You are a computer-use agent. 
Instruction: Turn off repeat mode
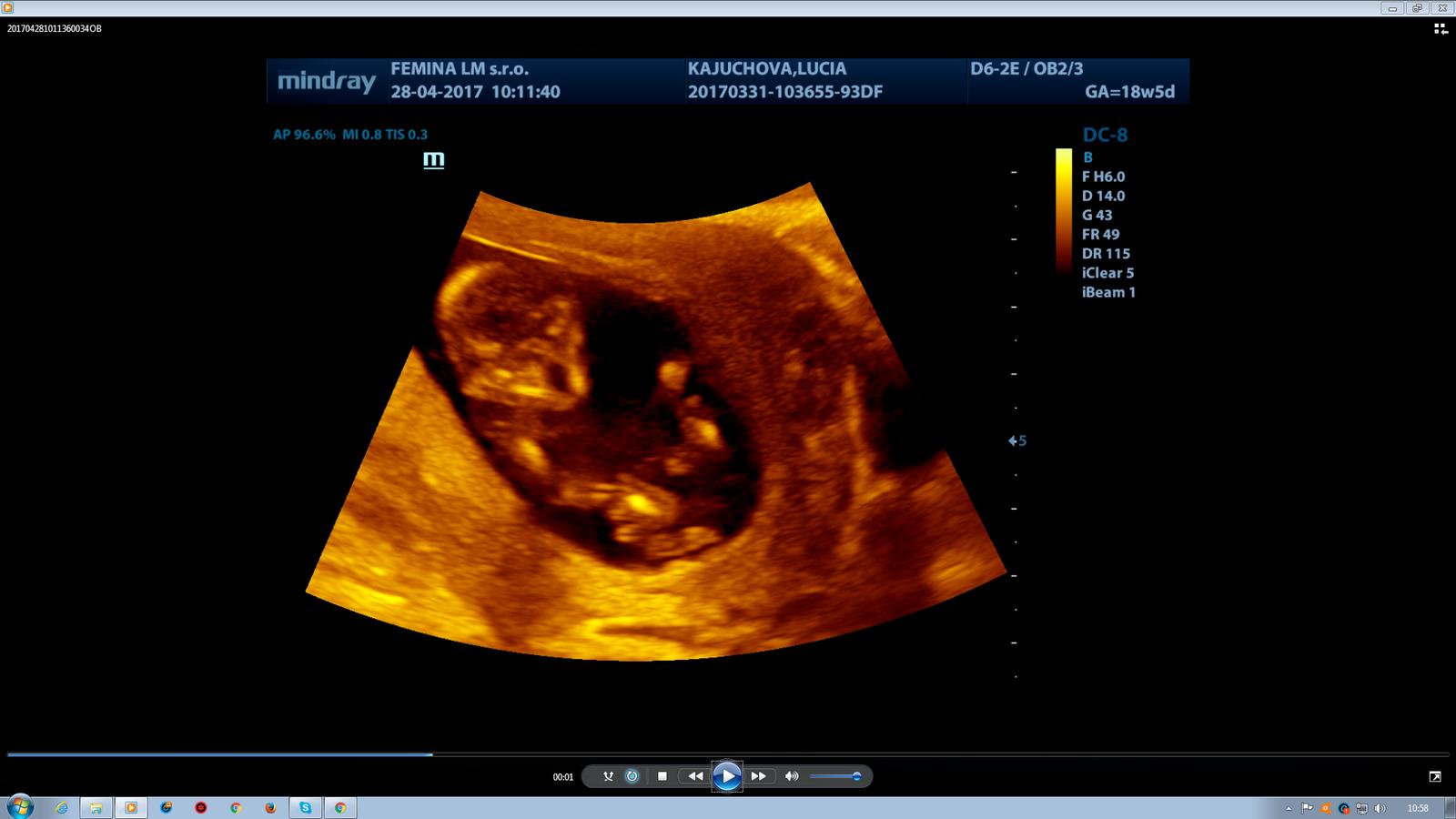pos(632,776)
